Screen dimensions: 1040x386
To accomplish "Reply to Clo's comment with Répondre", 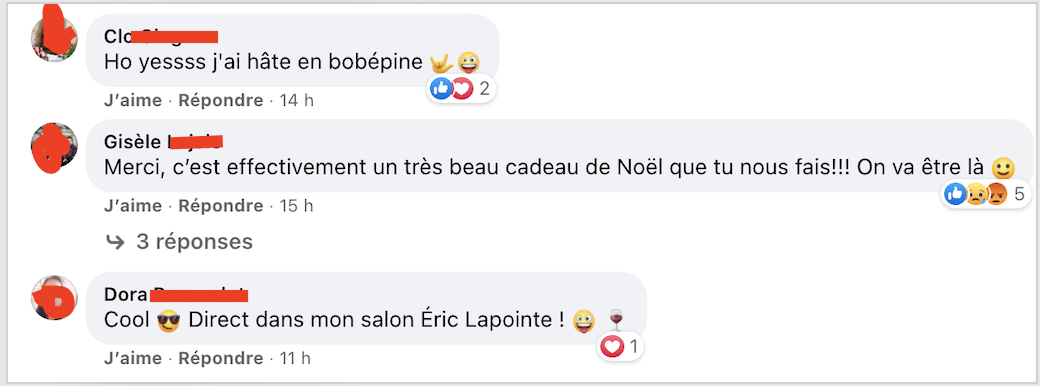I will [x=221, y=101].
